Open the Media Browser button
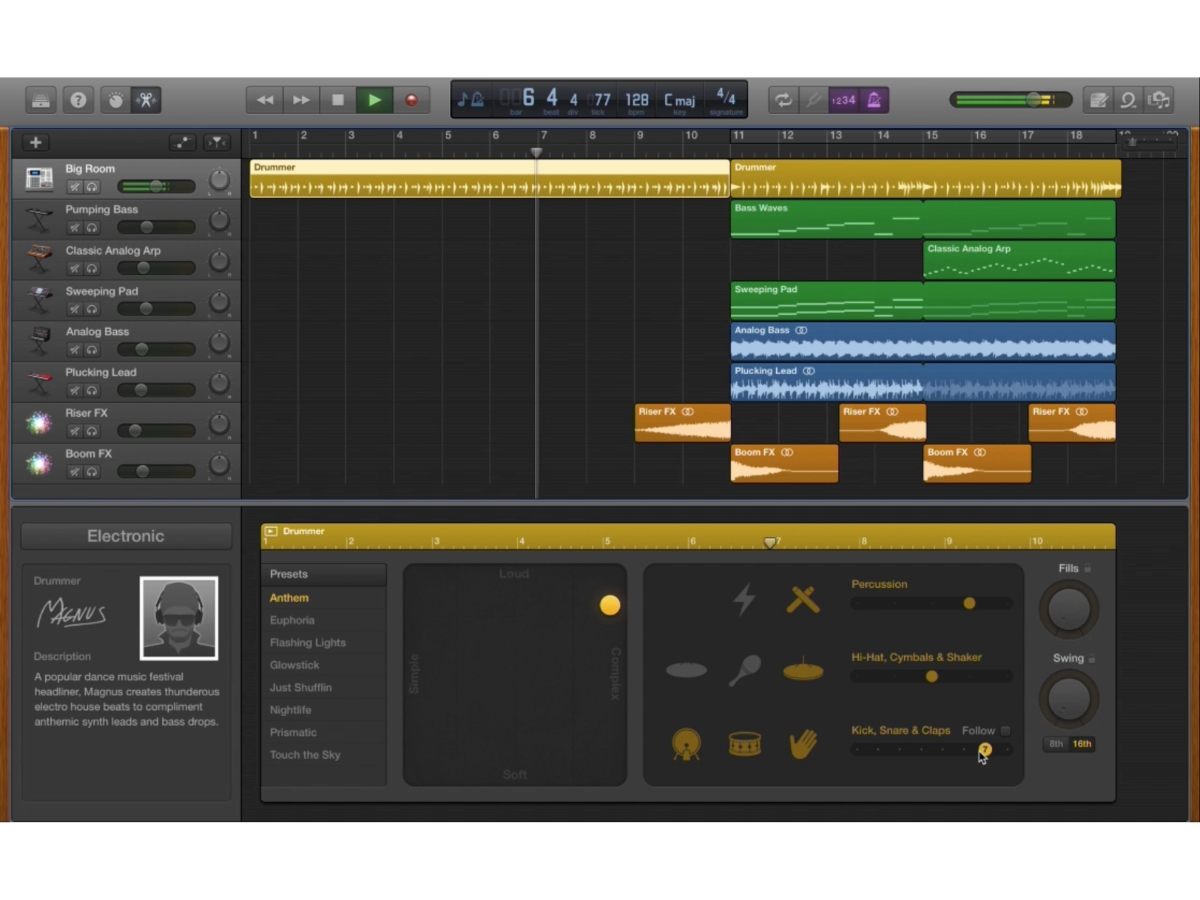Screen dimensions: 1200x900 coord(1159,100)
